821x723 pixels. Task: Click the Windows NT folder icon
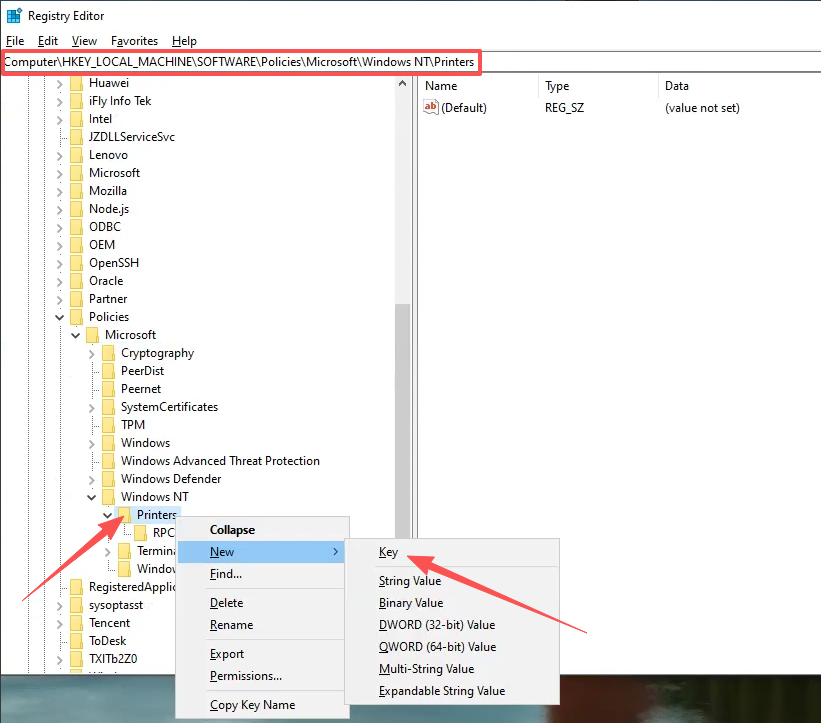pos(108,497)
